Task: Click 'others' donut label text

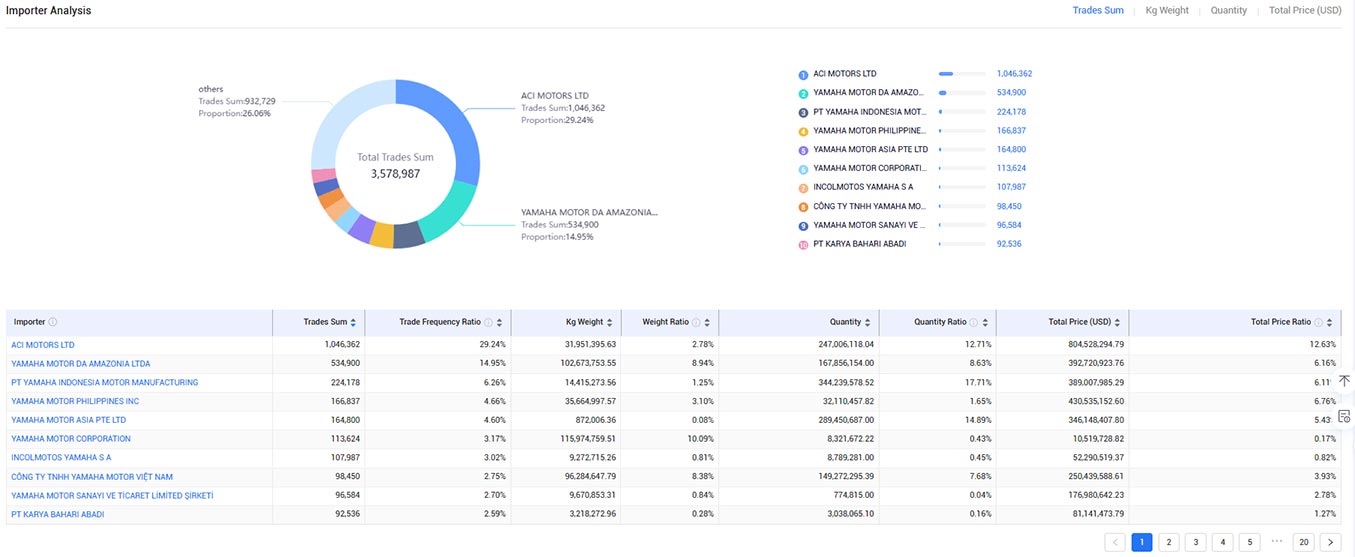Action: [237, 101]
